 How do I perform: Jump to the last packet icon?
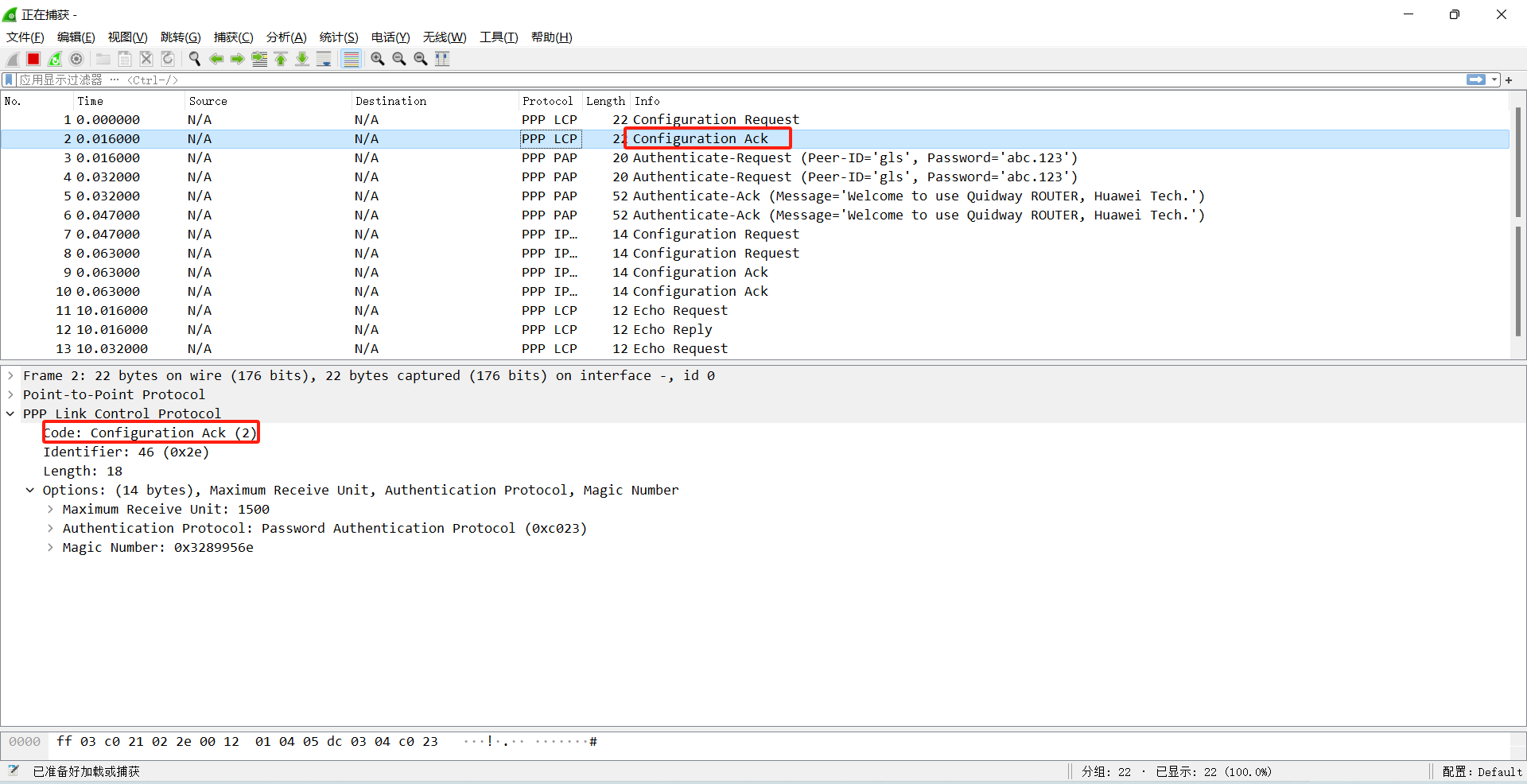click(x=302, y=59)
